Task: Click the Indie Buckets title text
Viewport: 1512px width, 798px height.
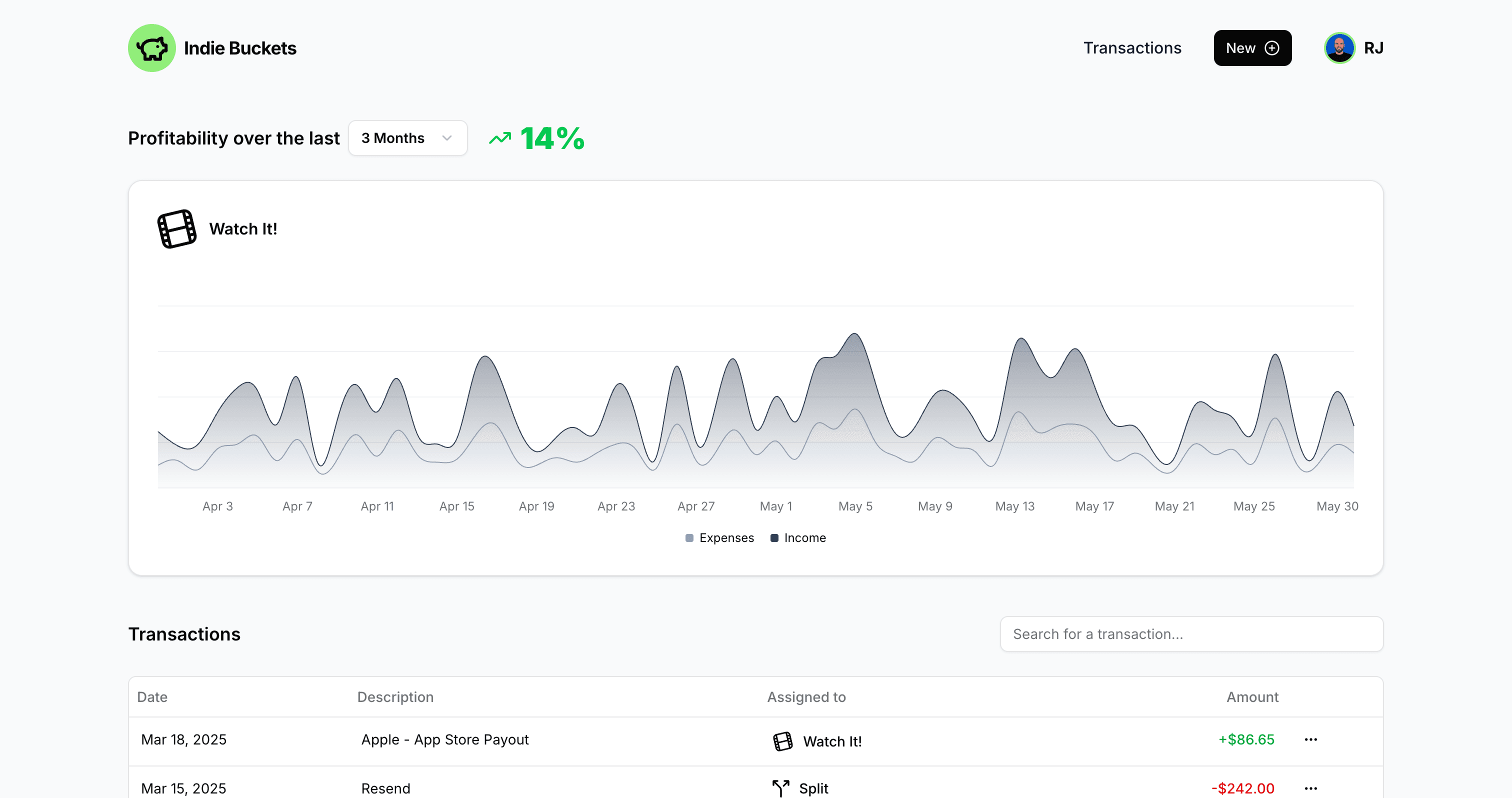Action: pos(240,48)
